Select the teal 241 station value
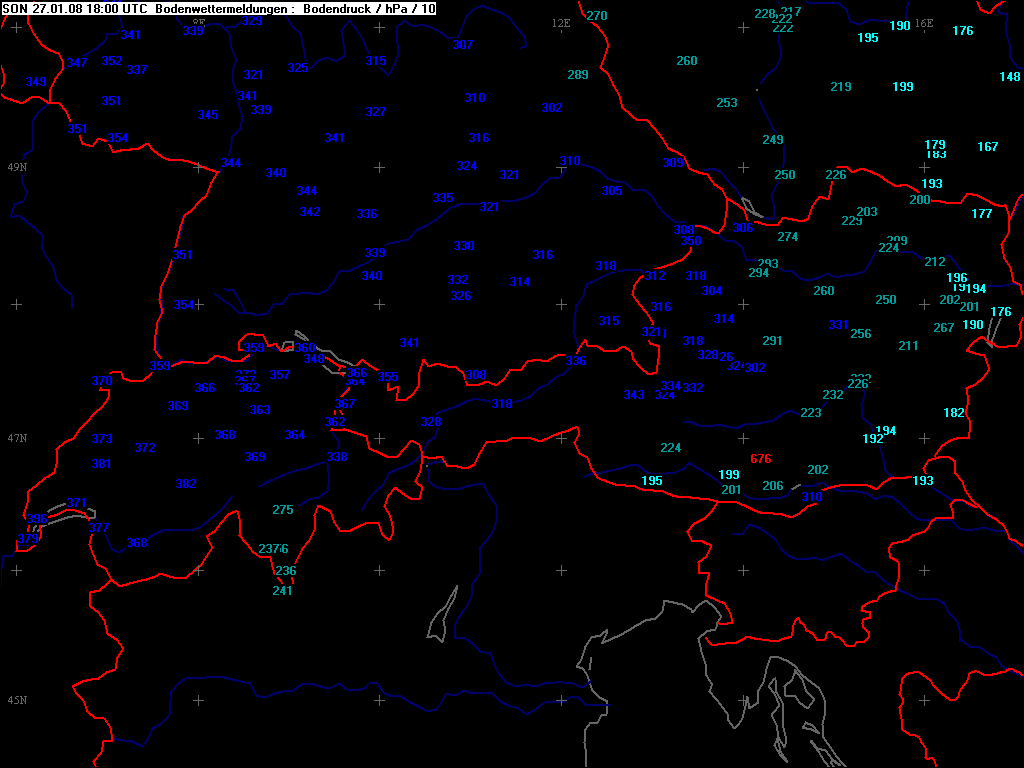 [x=283, y=591]
